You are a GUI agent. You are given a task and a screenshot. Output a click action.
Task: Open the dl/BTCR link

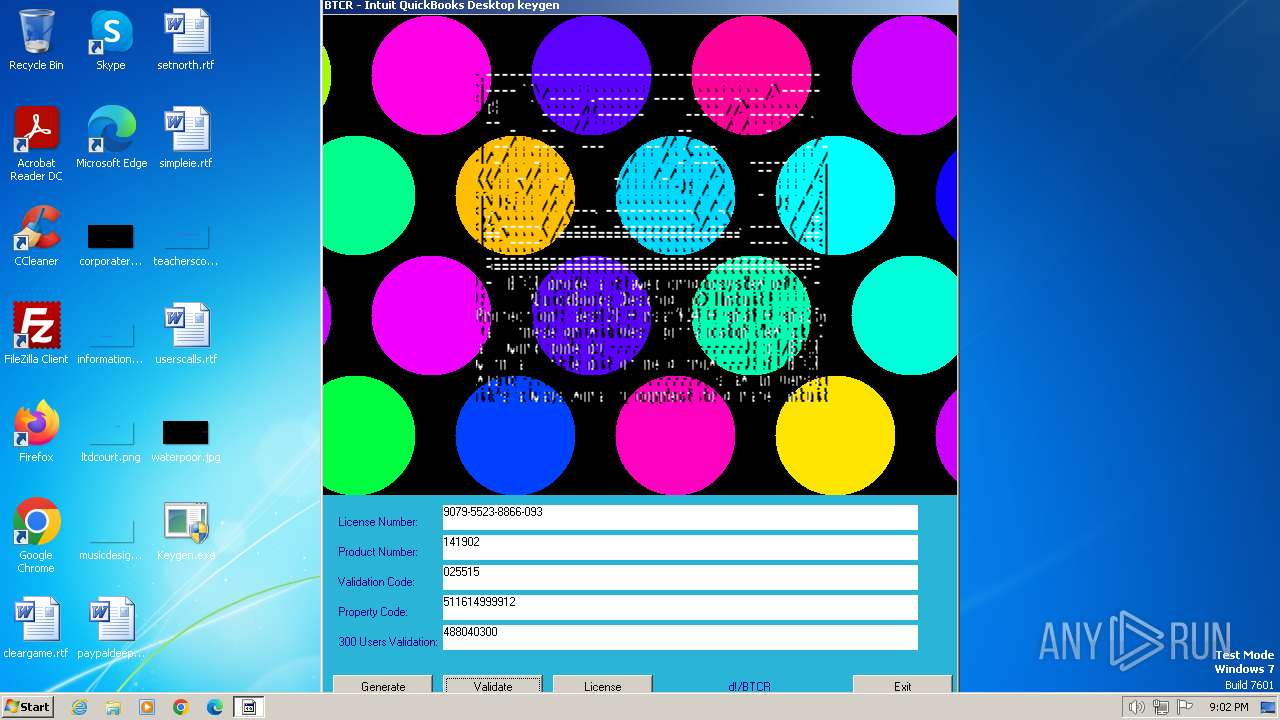[x=749, y=687]
